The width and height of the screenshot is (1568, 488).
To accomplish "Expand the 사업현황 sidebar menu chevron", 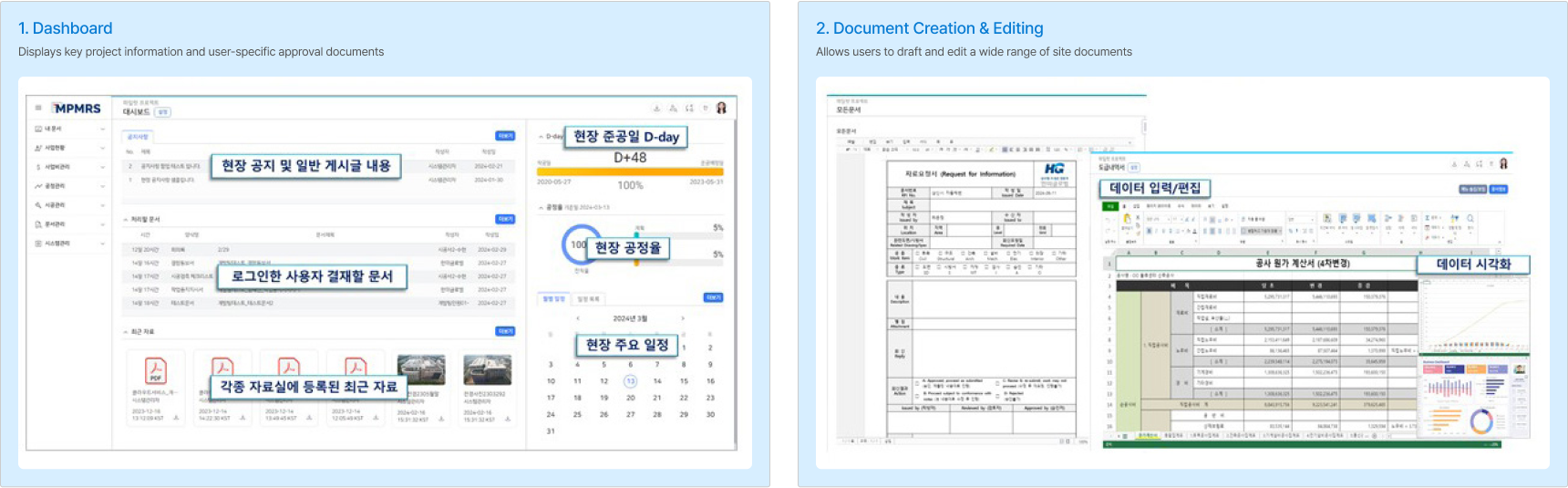I will tap(102, 148).
